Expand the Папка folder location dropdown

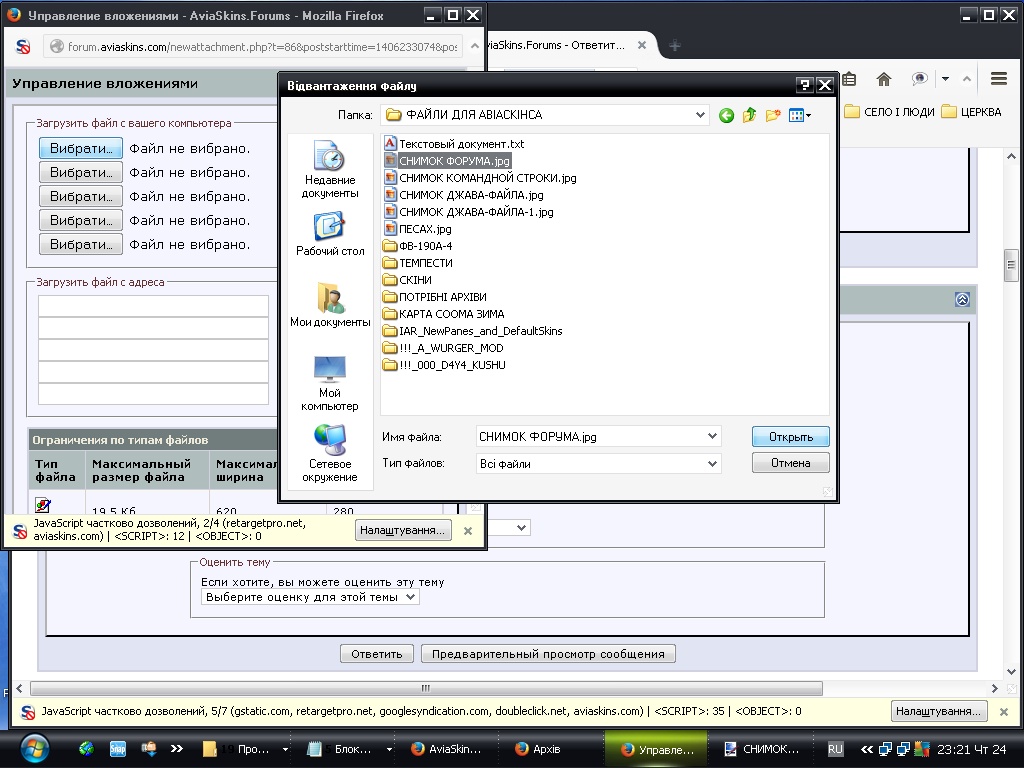[x=700, y=115]
